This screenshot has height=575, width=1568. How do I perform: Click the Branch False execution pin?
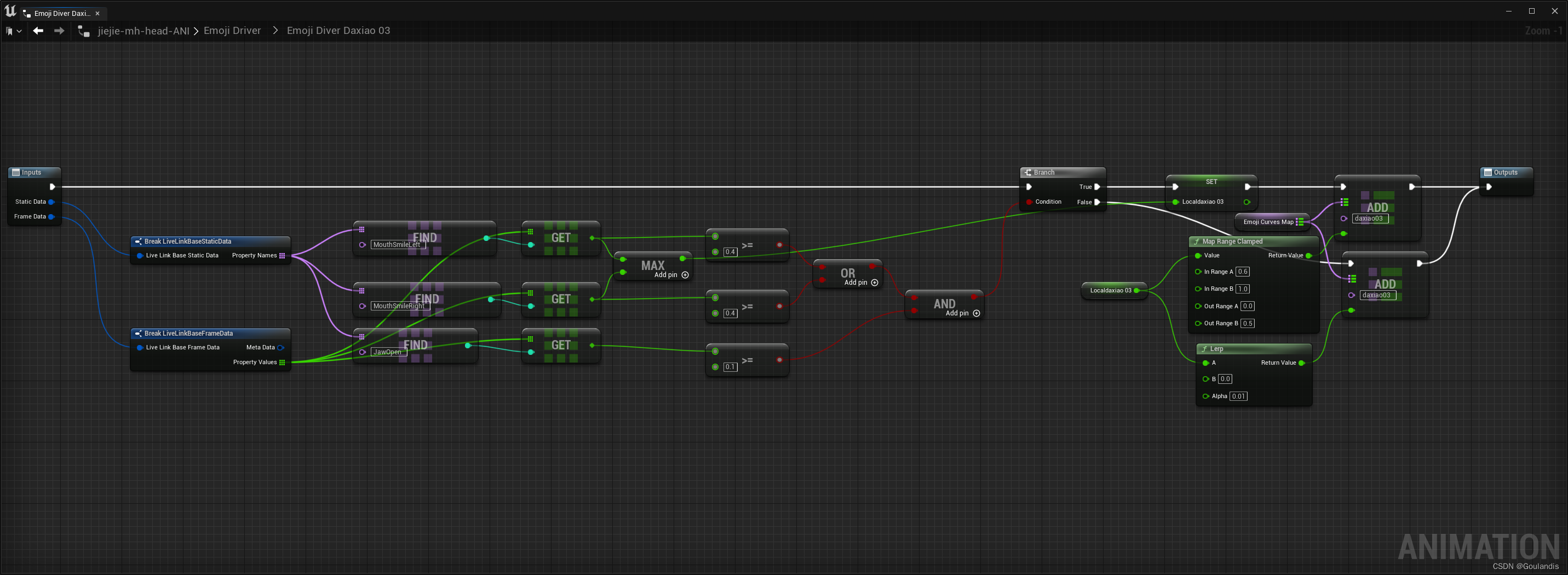[1097, 202]
